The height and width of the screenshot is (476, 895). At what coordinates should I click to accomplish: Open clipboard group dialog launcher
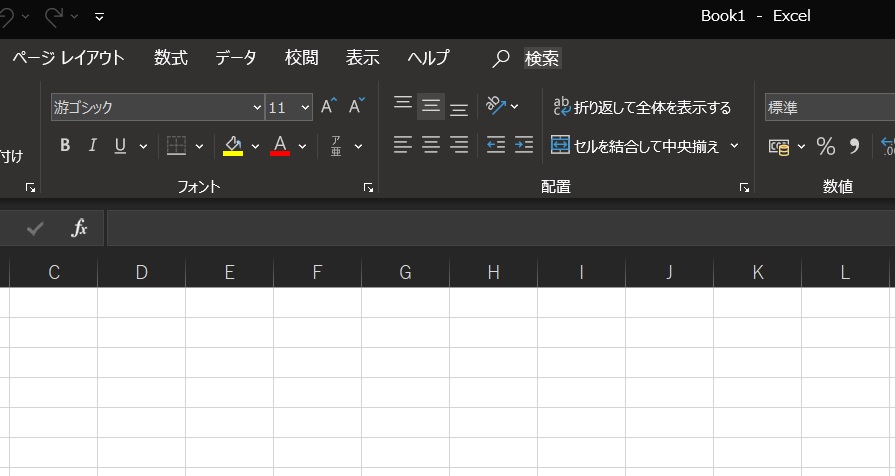[31, 188]
